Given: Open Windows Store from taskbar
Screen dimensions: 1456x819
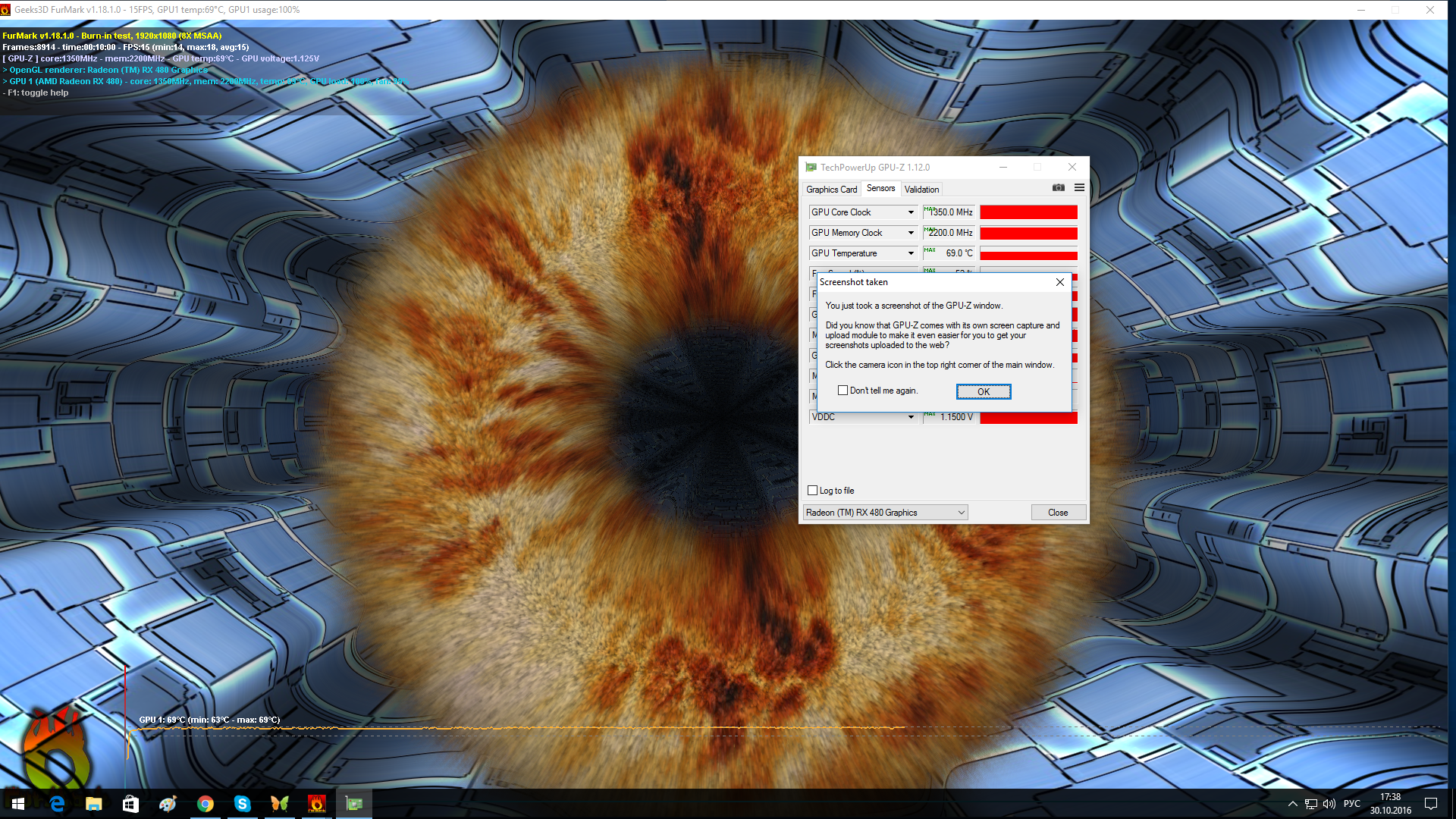Looking at the screenshot, I should click(130, 804).
